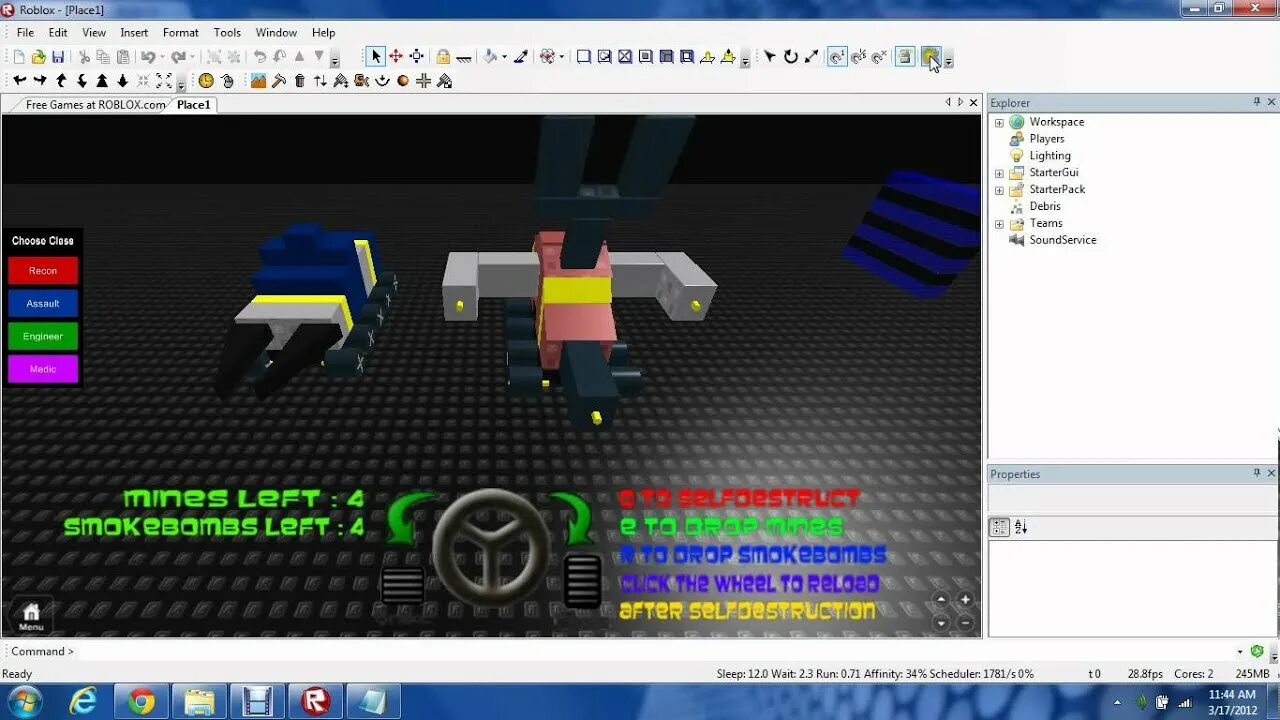Screen dimensions: 1280x720
Task: Open the Tools menu
Action: coord(227,32)
